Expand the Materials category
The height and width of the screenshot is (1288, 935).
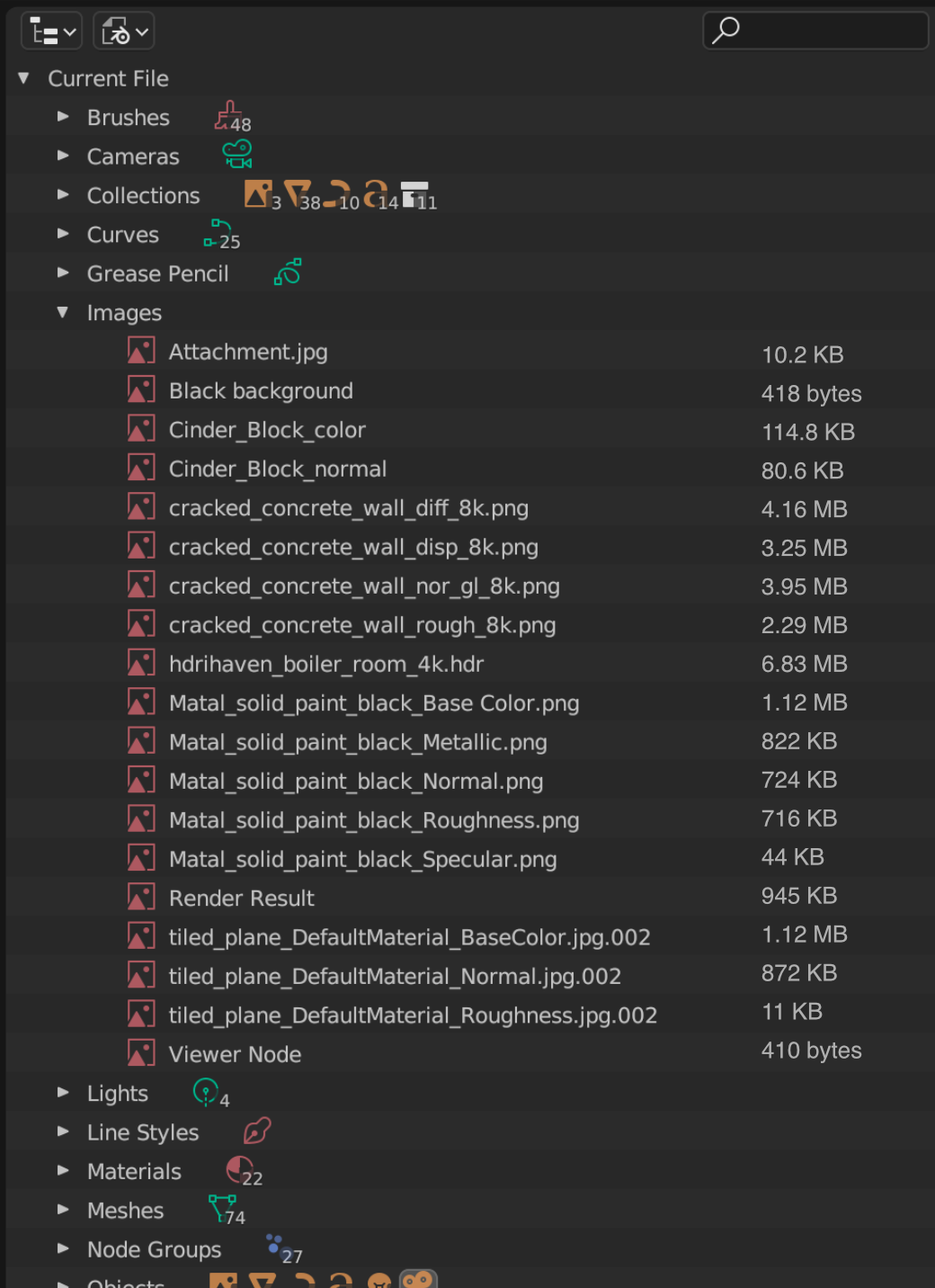(x=63, y=1171)
